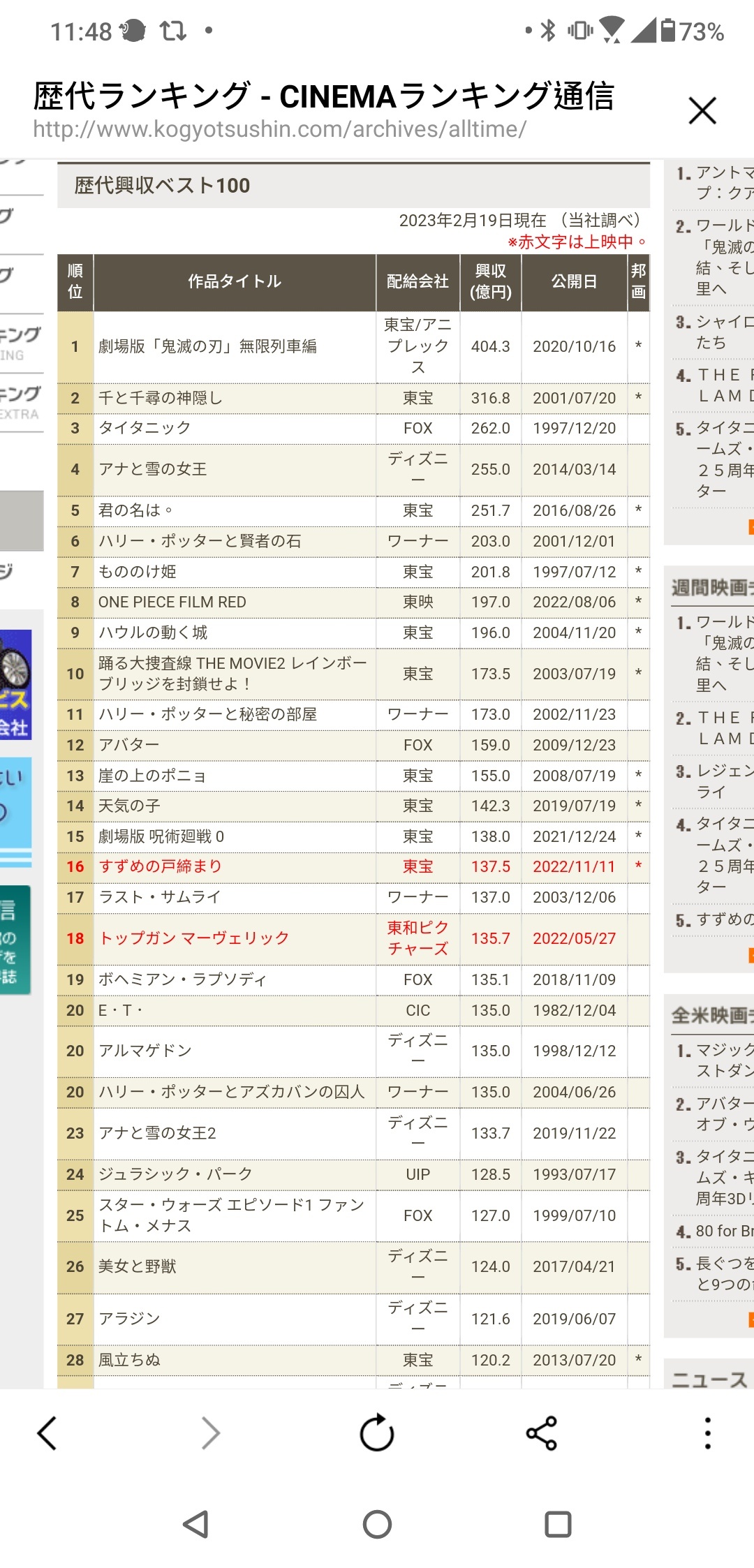Screen dimensions: 754x1568
Task: Open sidebar link 4. 80 for Br
Action: coord(715,1232)
